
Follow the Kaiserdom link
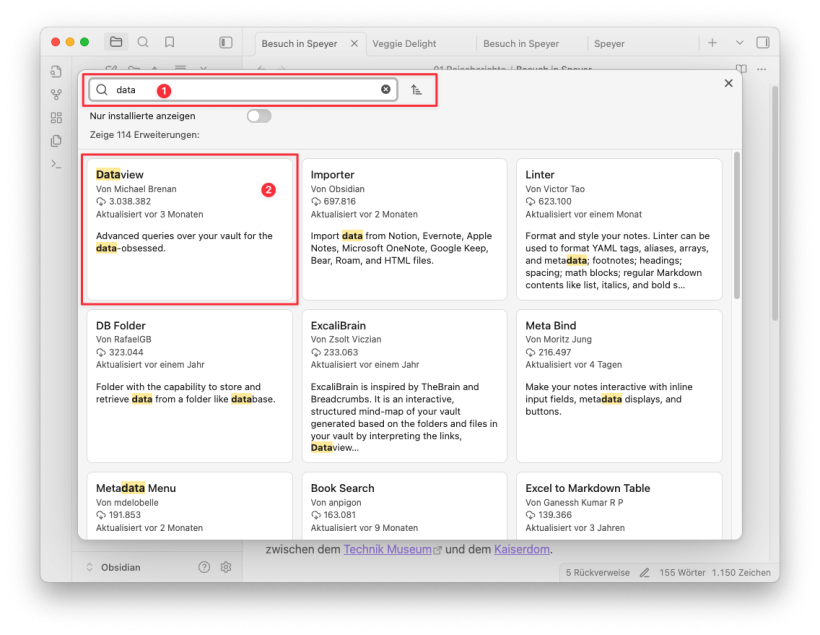(521, 549)
